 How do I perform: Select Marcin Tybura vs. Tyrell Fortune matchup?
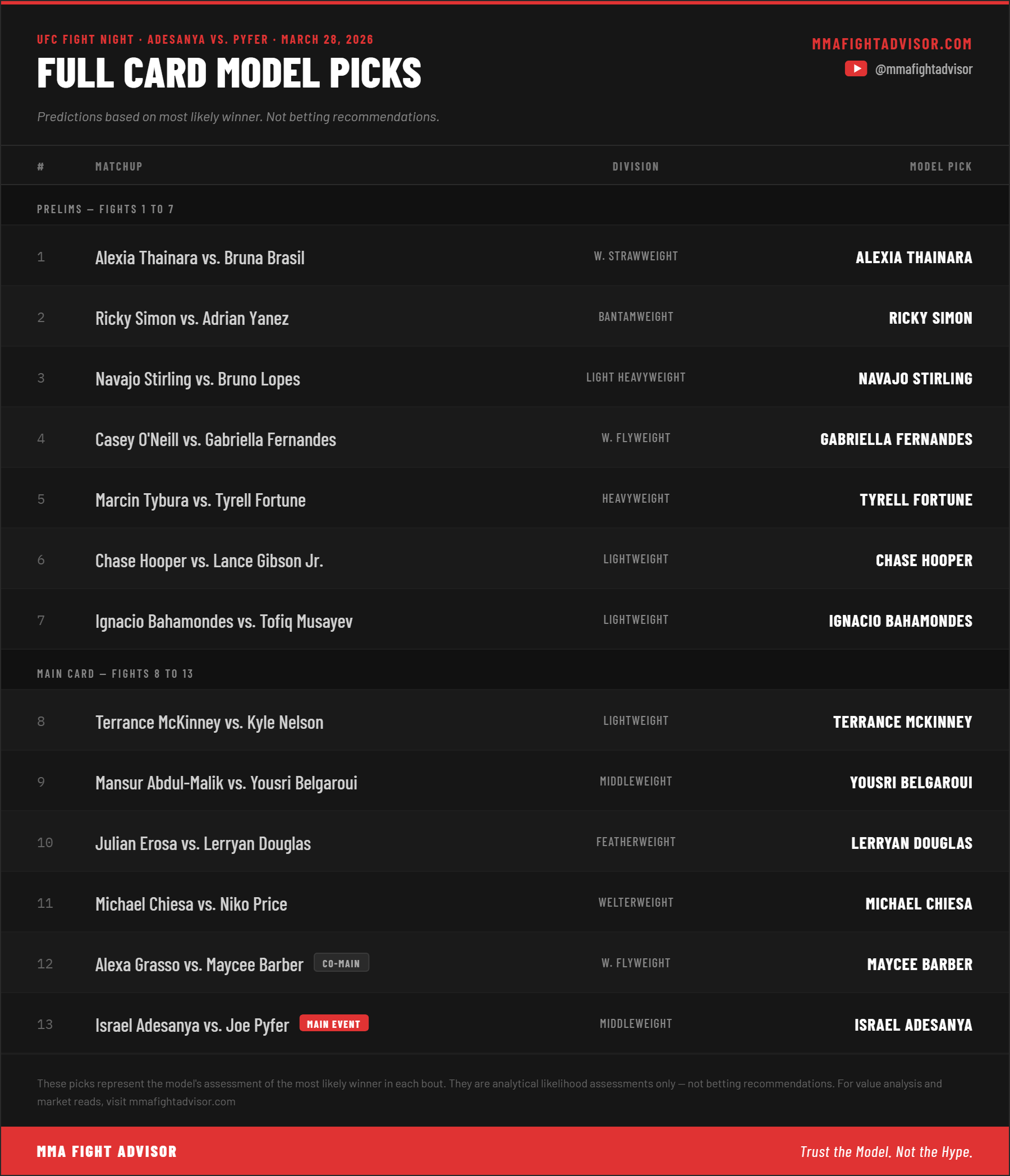200,500
